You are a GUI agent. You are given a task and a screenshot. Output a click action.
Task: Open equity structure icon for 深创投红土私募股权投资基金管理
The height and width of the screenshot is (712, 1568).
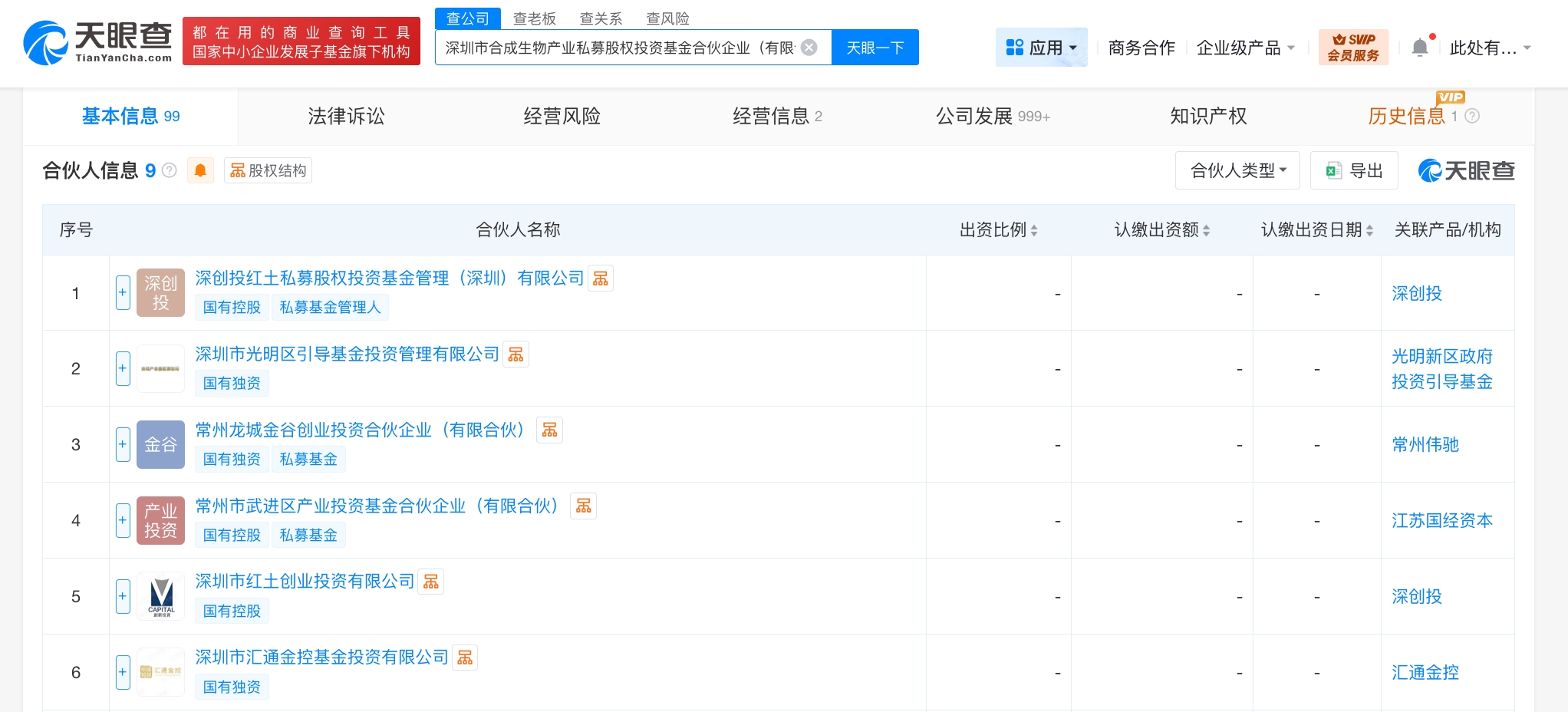[x=601, y=279]
